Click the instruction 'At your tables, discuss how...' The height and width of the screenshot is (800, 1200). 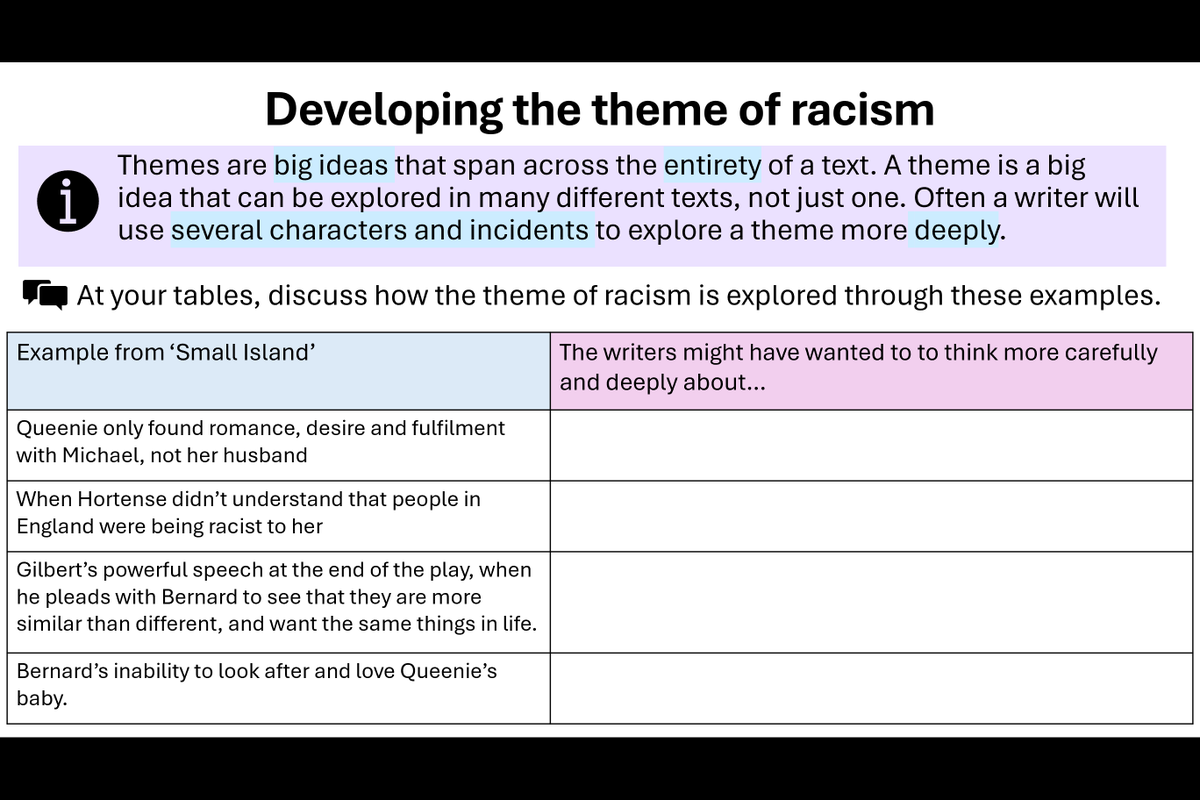click(619, 295)
